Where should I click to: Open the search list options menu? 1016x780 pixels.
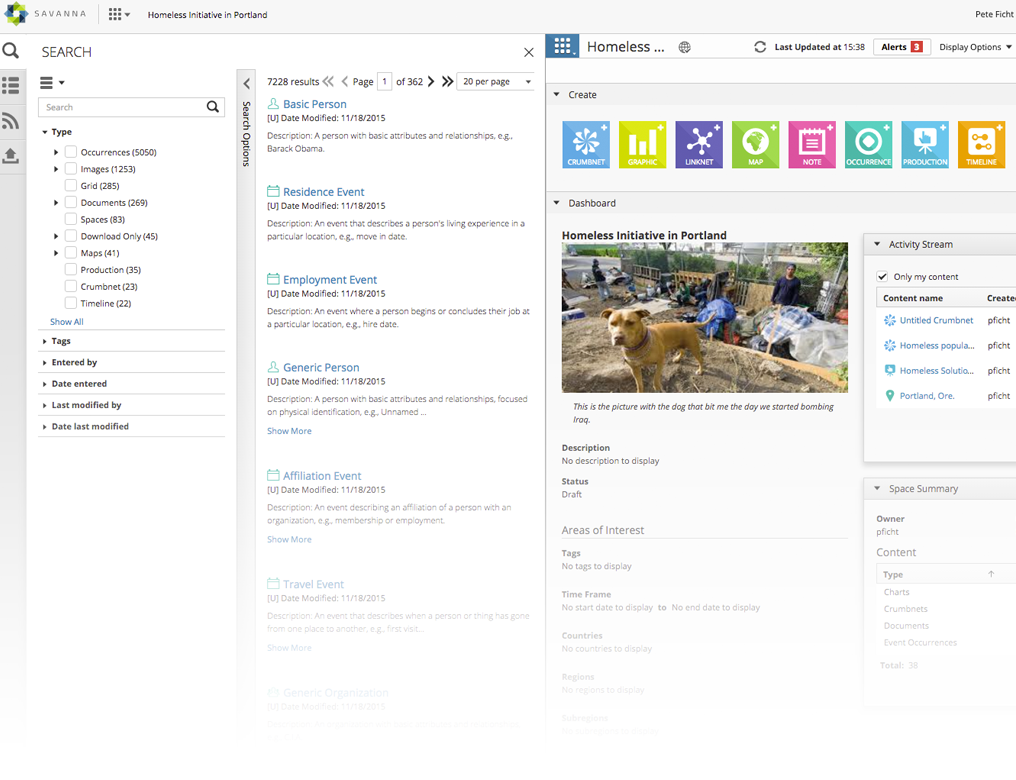(x=52, y=82)
